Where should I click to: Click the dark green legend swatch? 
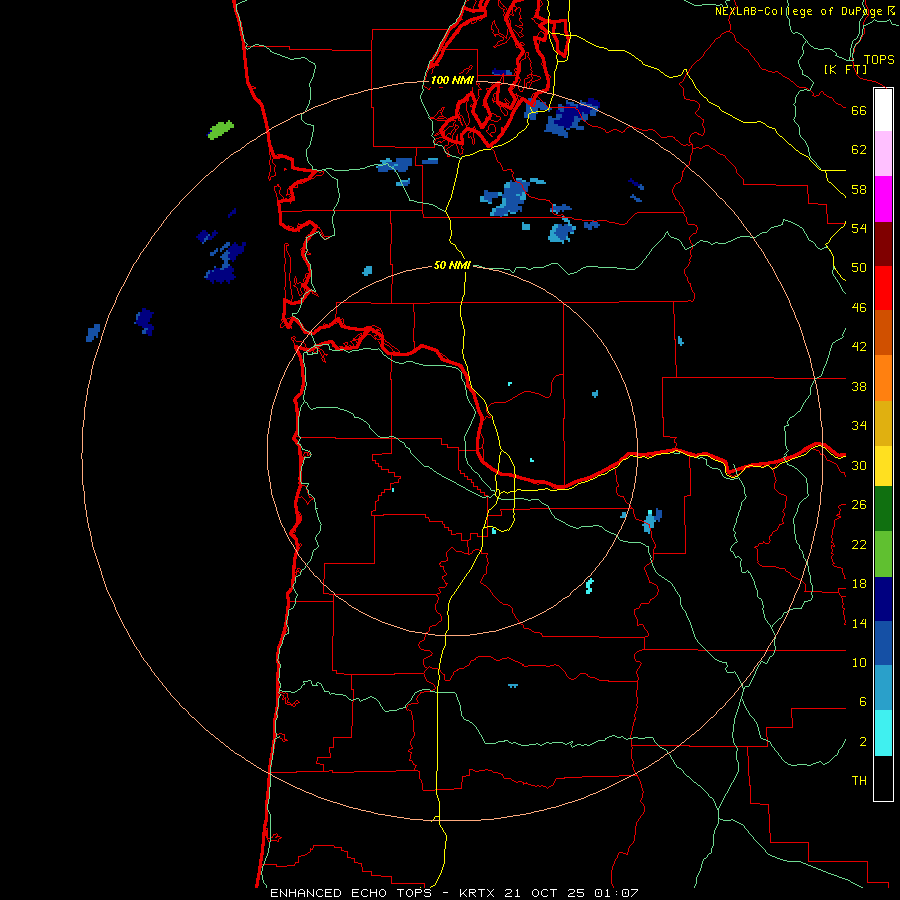(883, 509)
